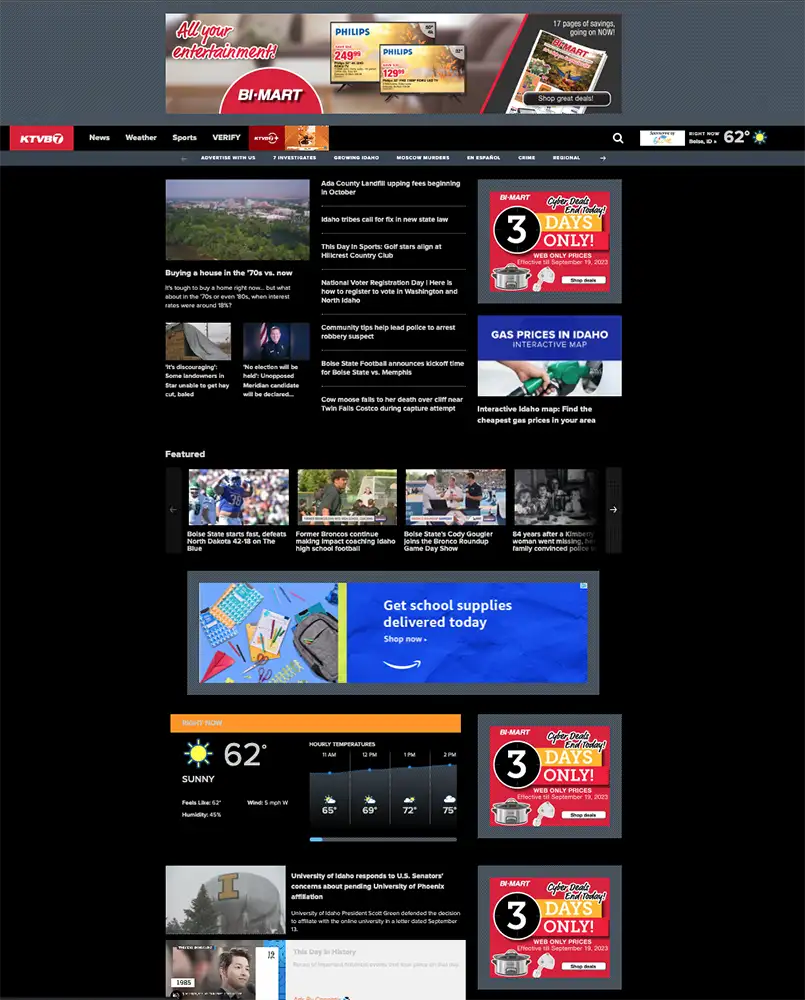Screen dimensions: 805x1000
Task: Click Former Broncos continue making impact headline
Action: (345, 541)
